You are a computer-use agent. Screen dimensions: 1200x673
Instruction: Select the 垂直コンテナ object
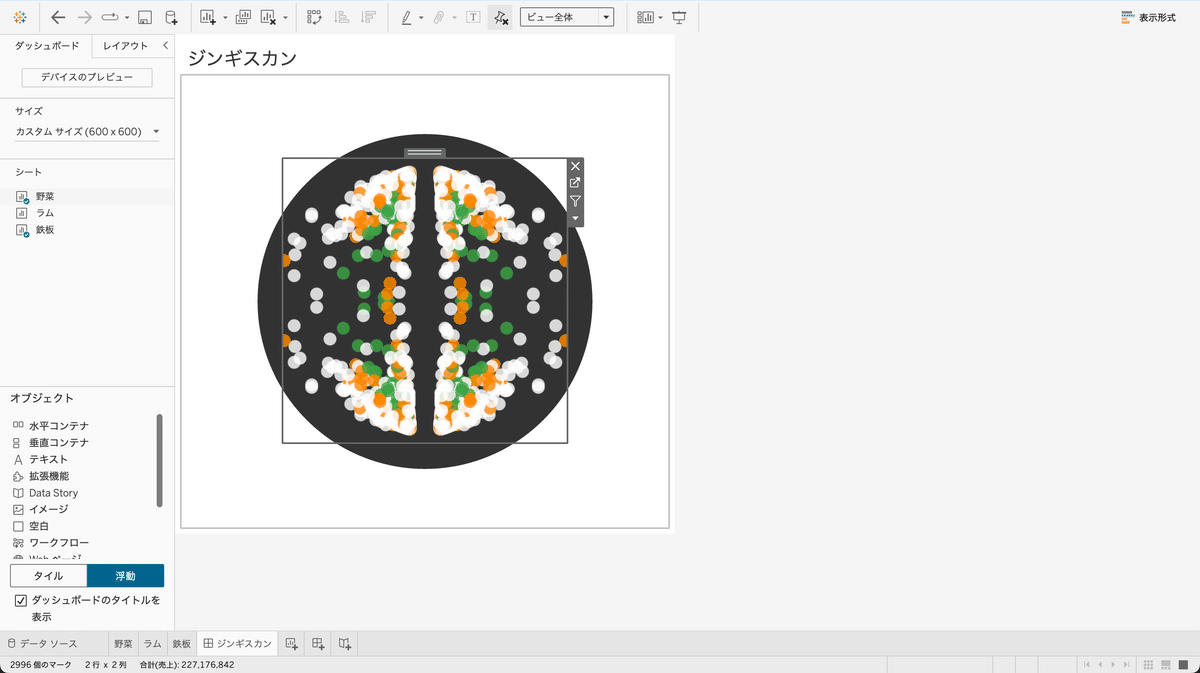coord(51,442)
